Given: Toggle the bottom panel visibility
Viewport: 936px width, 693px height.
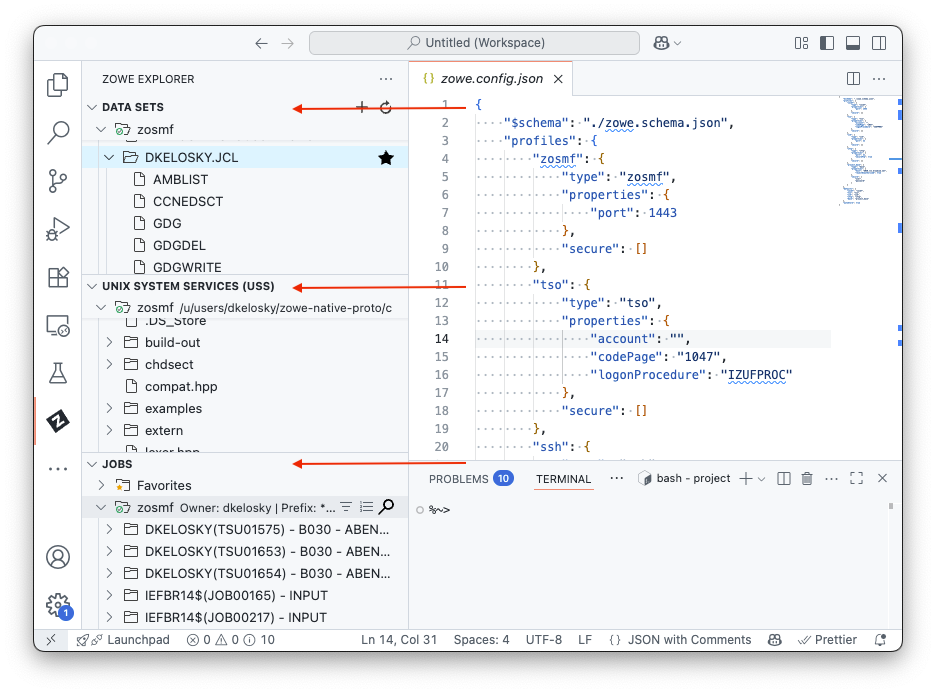Looking at the screenshot, I should 852,43.
